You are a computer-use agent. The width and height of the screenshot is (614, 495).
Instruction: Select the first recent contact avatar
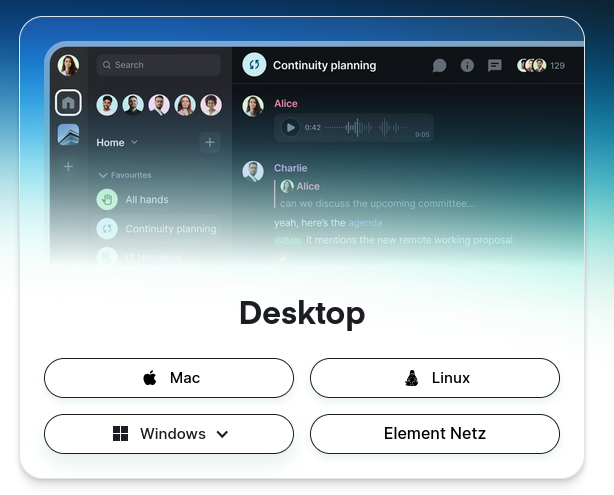tap(107, 105)
